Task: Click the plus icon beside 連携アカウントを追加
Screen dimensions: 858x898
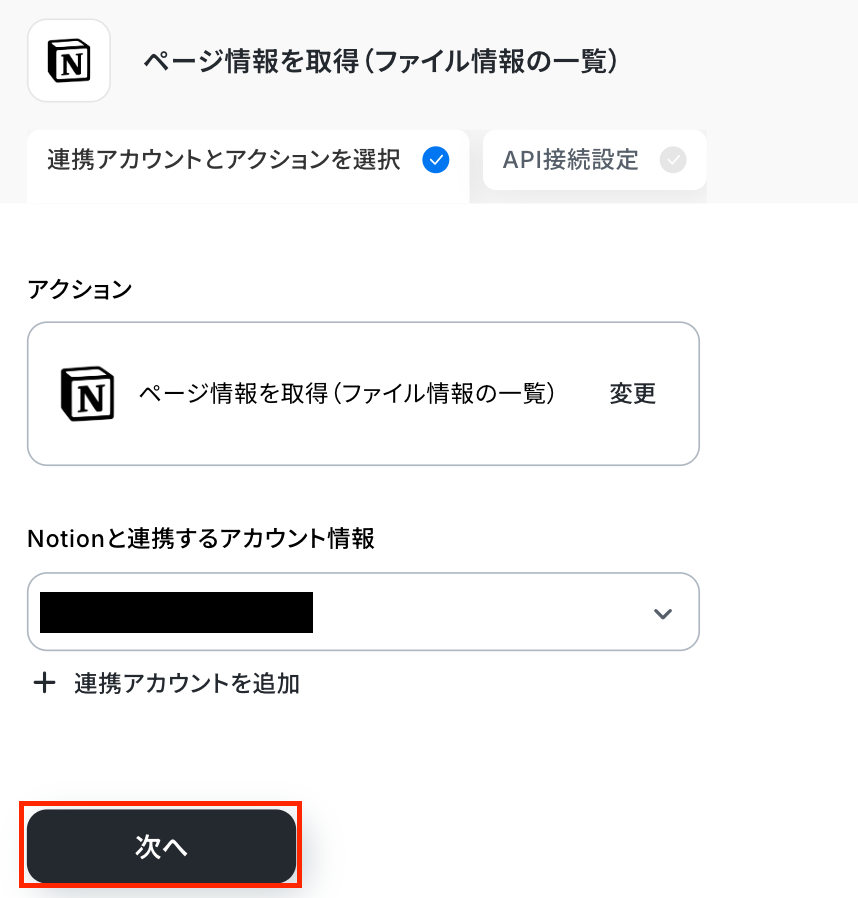Action: click(44, 684)
